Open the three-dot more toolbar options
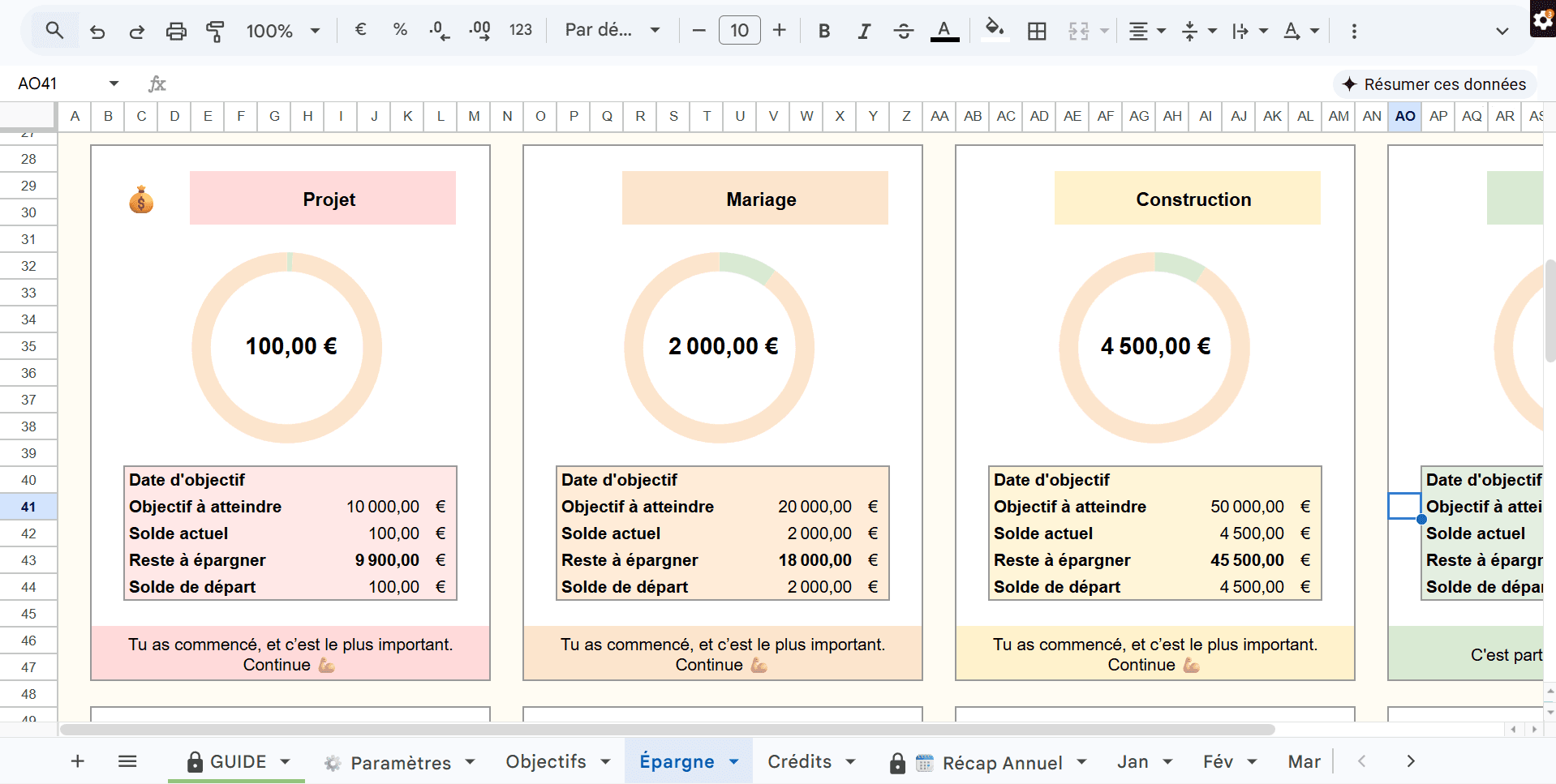Screen dimensions: 1556x784 [1354, 31]
